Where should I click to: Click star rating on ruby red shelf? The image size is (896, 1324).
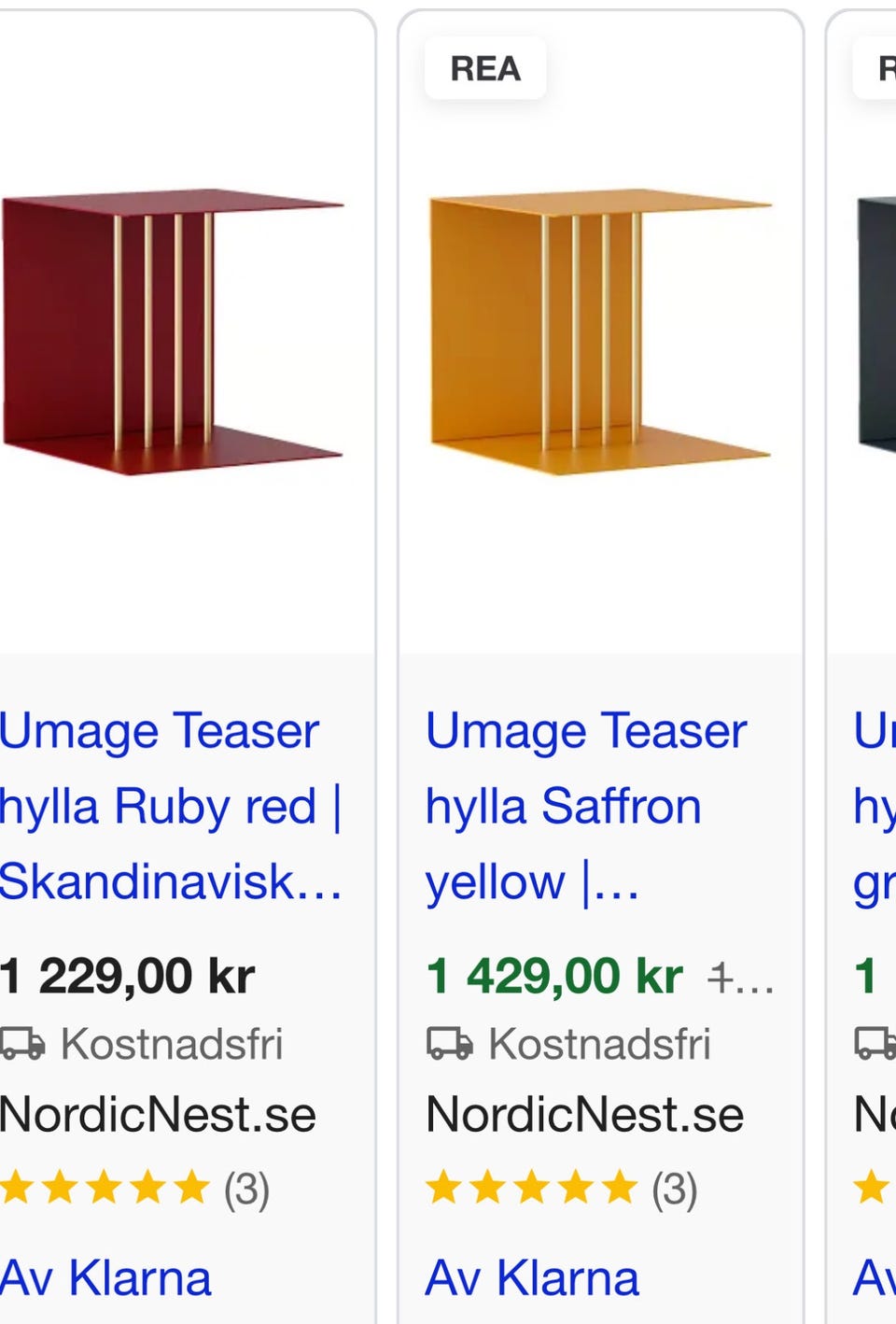[x=105, y=1189]
